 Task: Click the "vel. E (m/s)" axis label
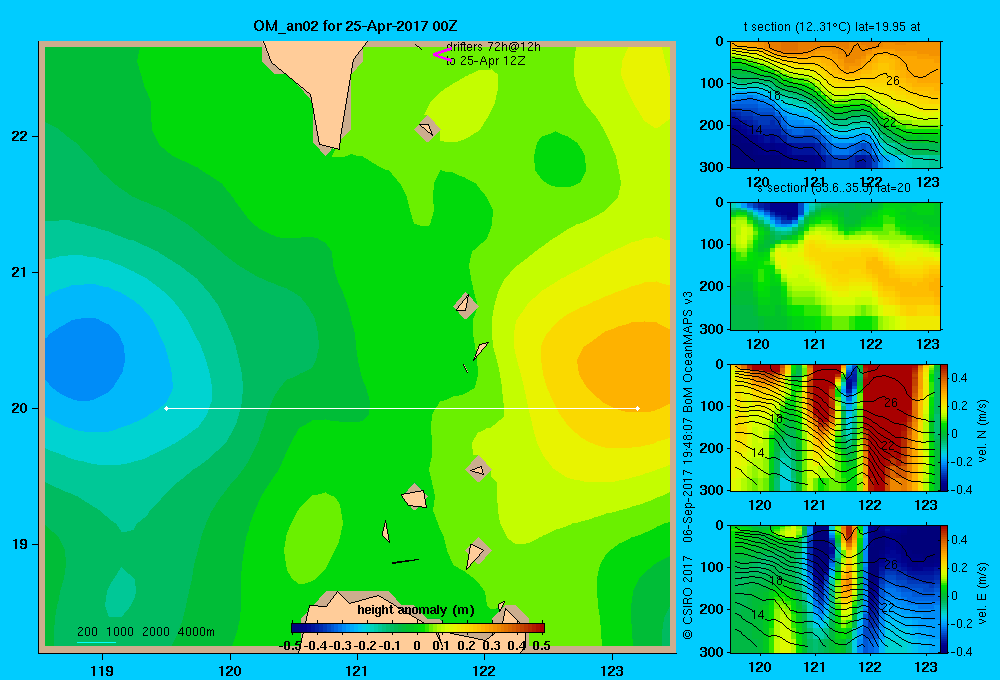click(983, 593)
